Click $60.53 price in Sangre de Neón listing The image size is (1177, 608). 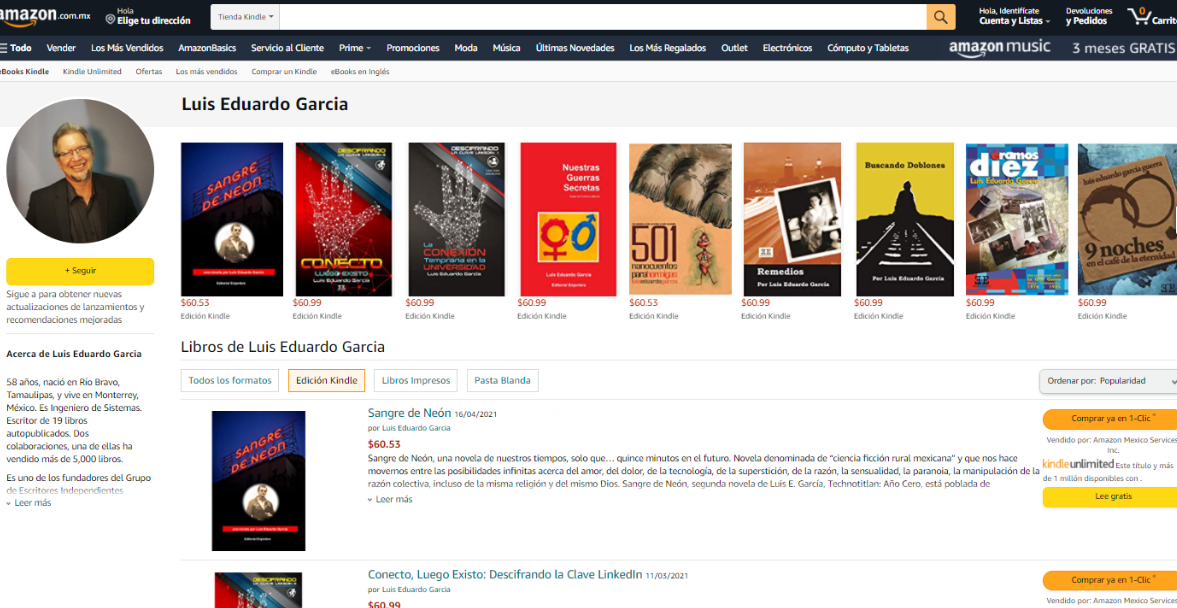(x=384, y=444)
